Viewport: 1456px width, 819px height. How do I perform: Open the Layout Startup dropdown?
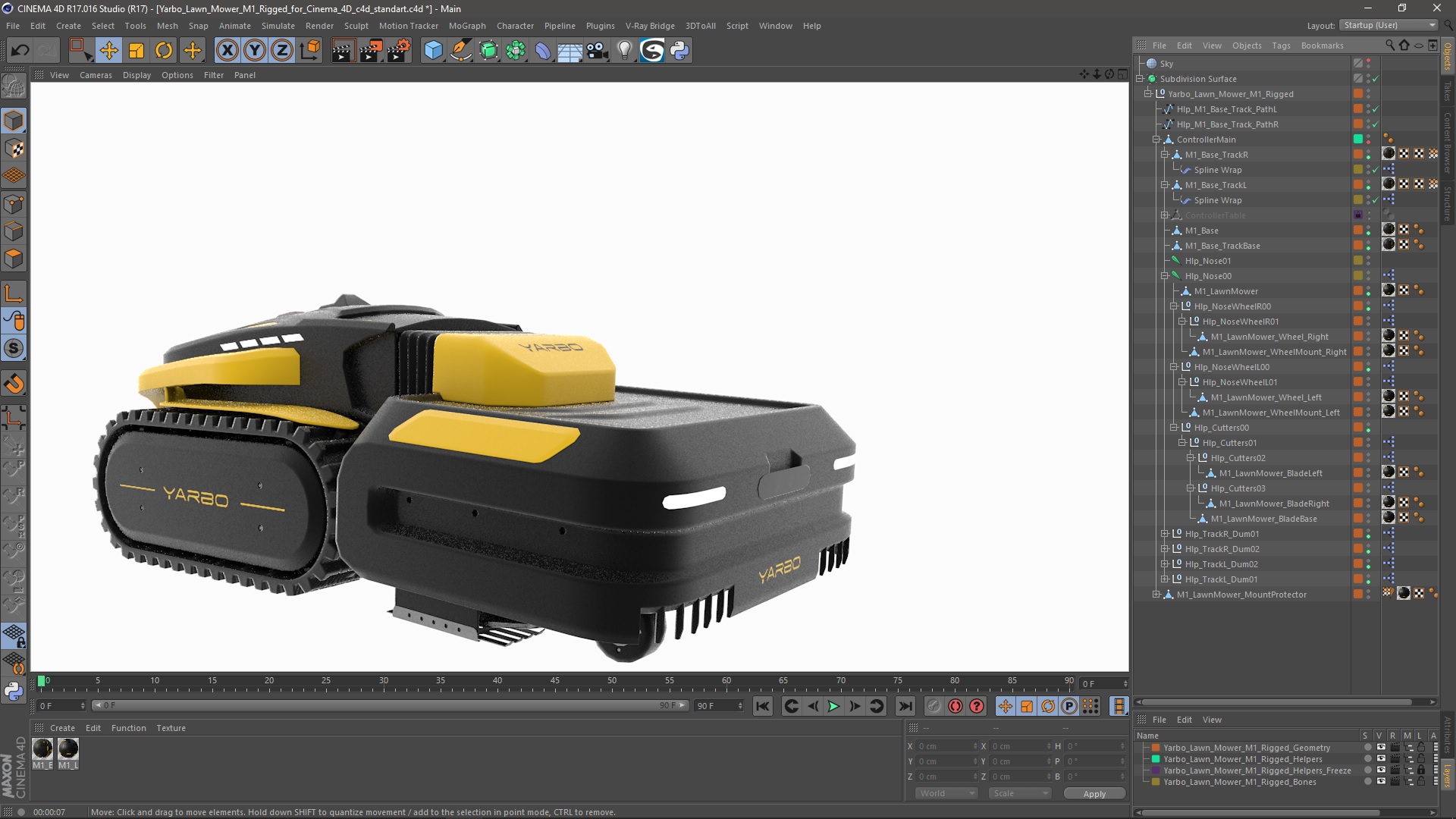pos(1389,25)
